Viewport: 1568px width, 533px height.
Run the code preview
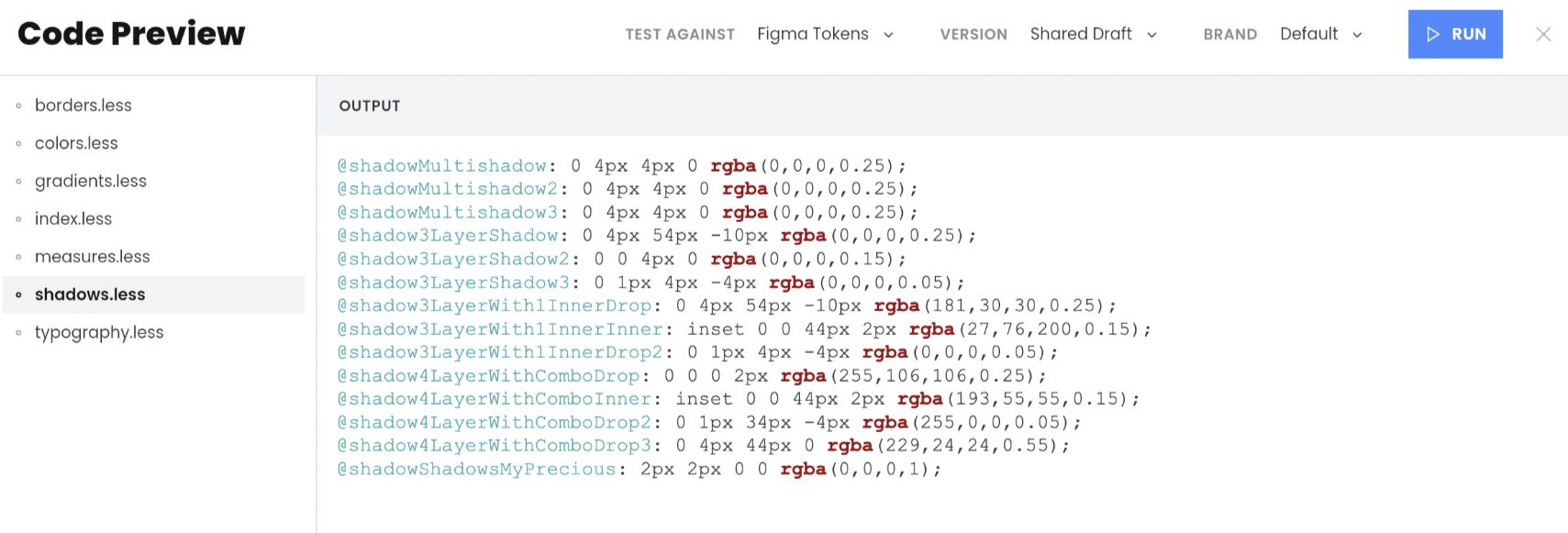(x=1455, y=34)
